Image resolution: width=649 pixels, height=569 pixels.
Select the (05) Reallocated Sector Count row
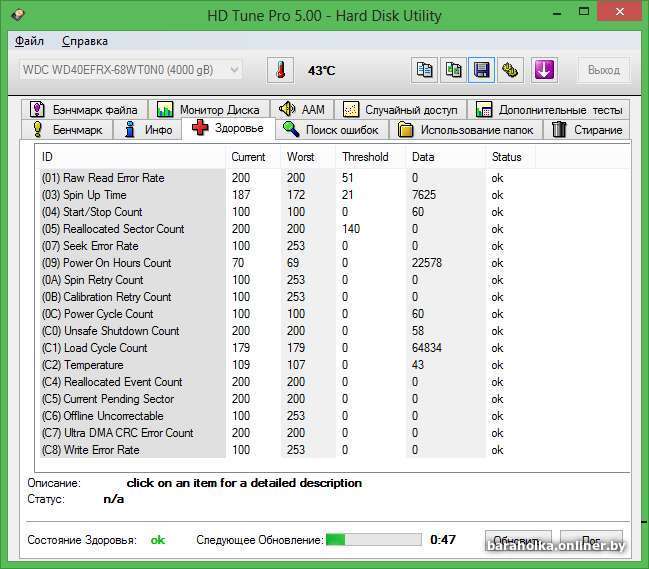point(287,229)
